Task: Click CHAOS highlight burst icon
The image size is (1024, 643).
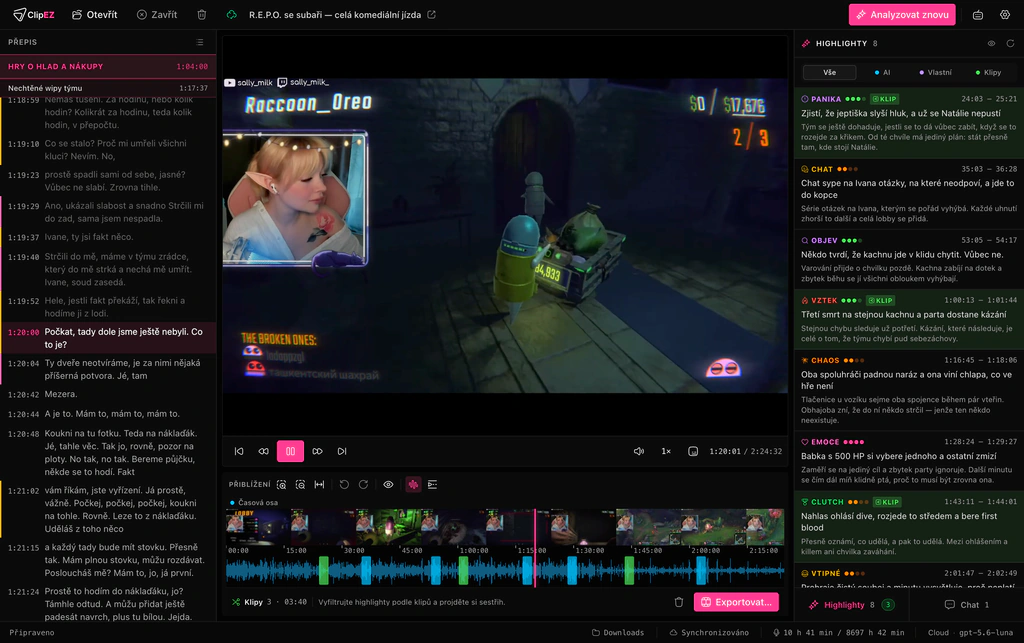Action: tap(805, 360)
